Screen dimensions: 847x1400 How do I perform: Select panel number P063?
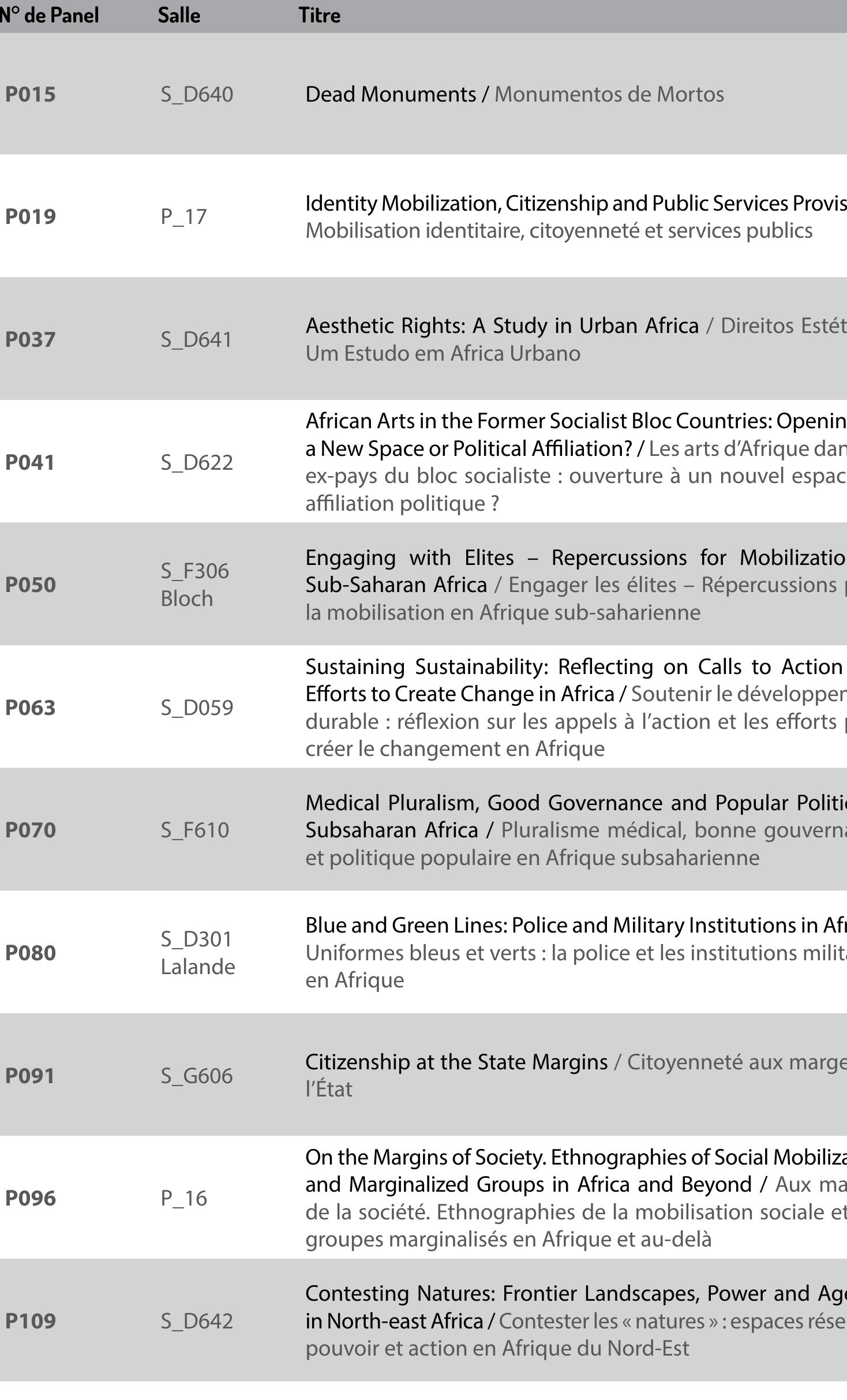31,708
